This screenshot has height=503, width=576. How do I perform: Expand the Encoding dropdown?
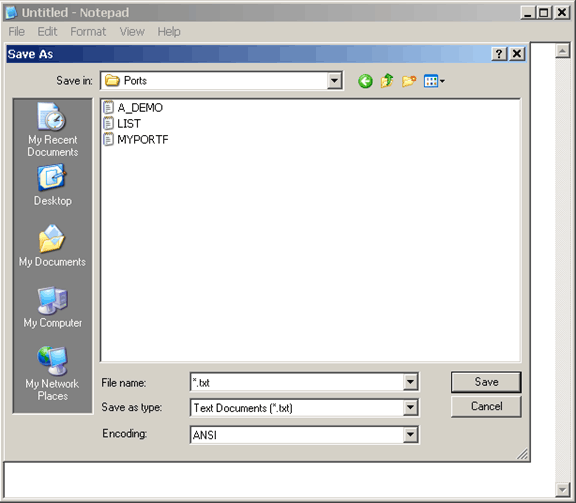[x=410, y=435]
